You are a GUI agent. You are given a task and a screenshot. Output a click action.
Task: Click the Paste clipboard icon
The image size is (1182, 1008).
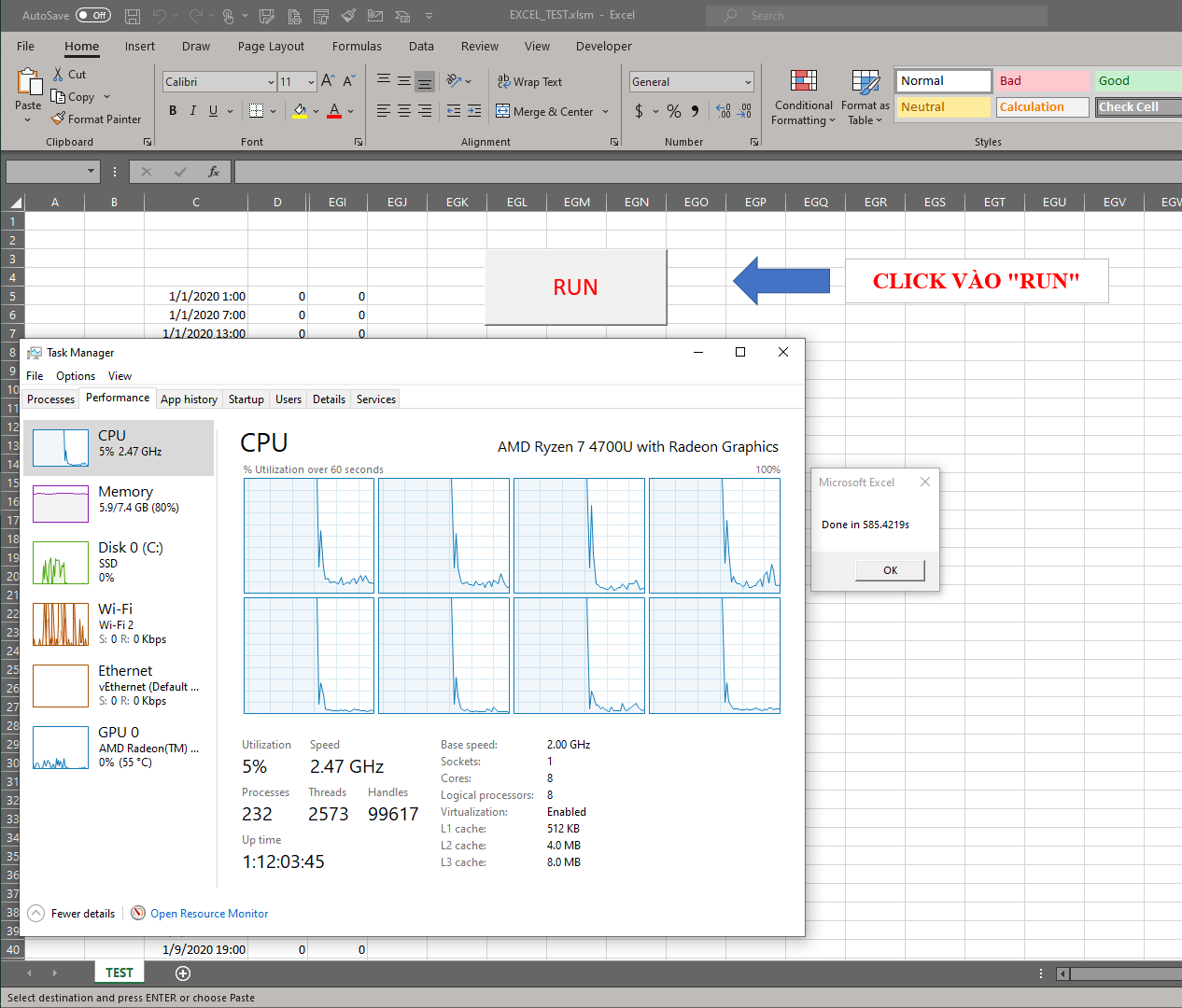click(29, 83)
